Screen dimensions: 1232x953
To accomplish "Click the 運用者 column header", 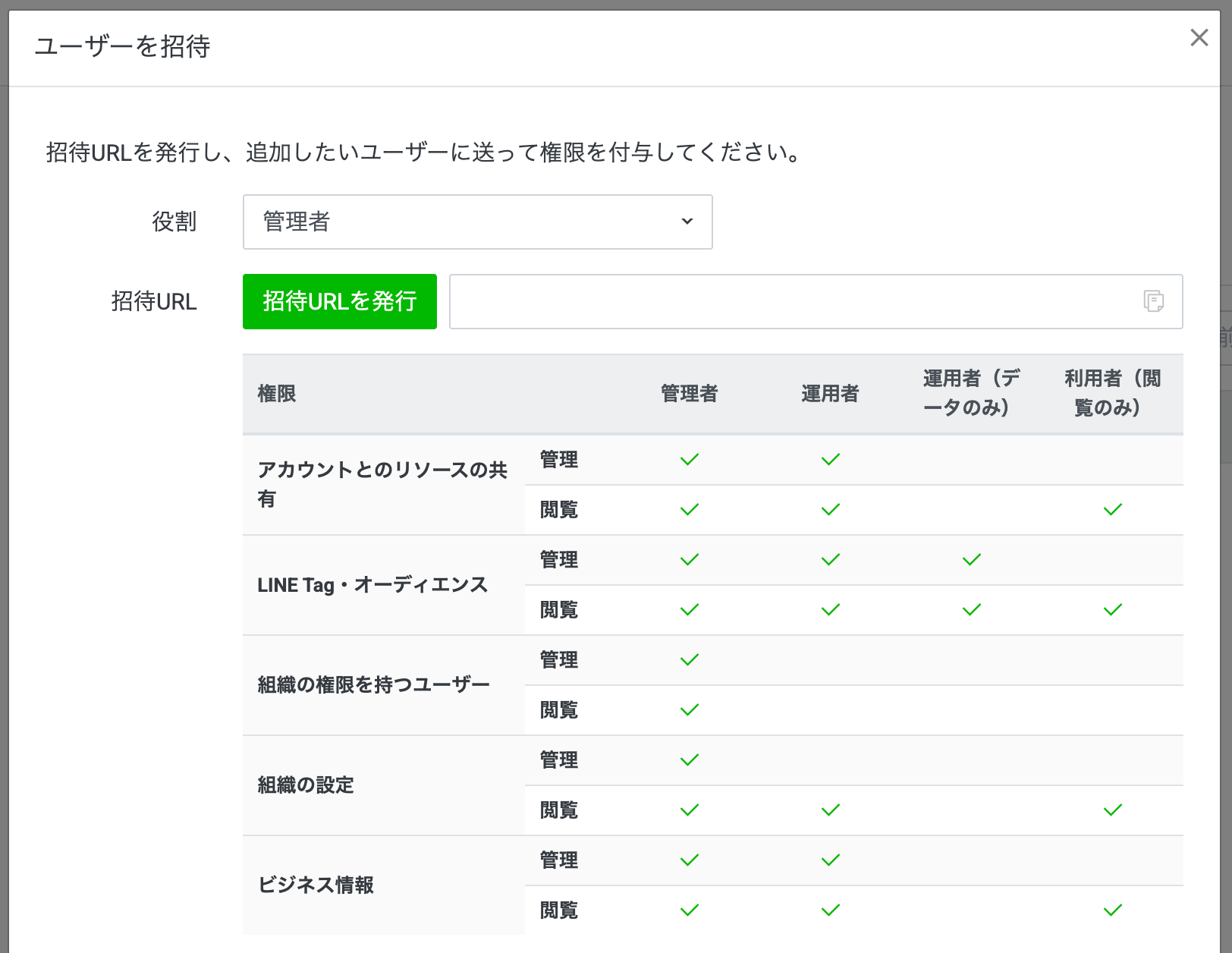I will tap(830, 393).
